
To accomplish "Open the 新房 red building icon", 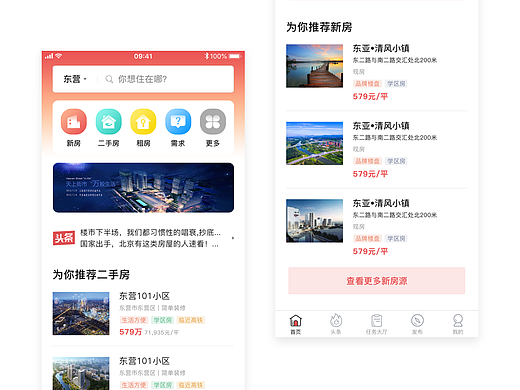I will tap(74, 121).
